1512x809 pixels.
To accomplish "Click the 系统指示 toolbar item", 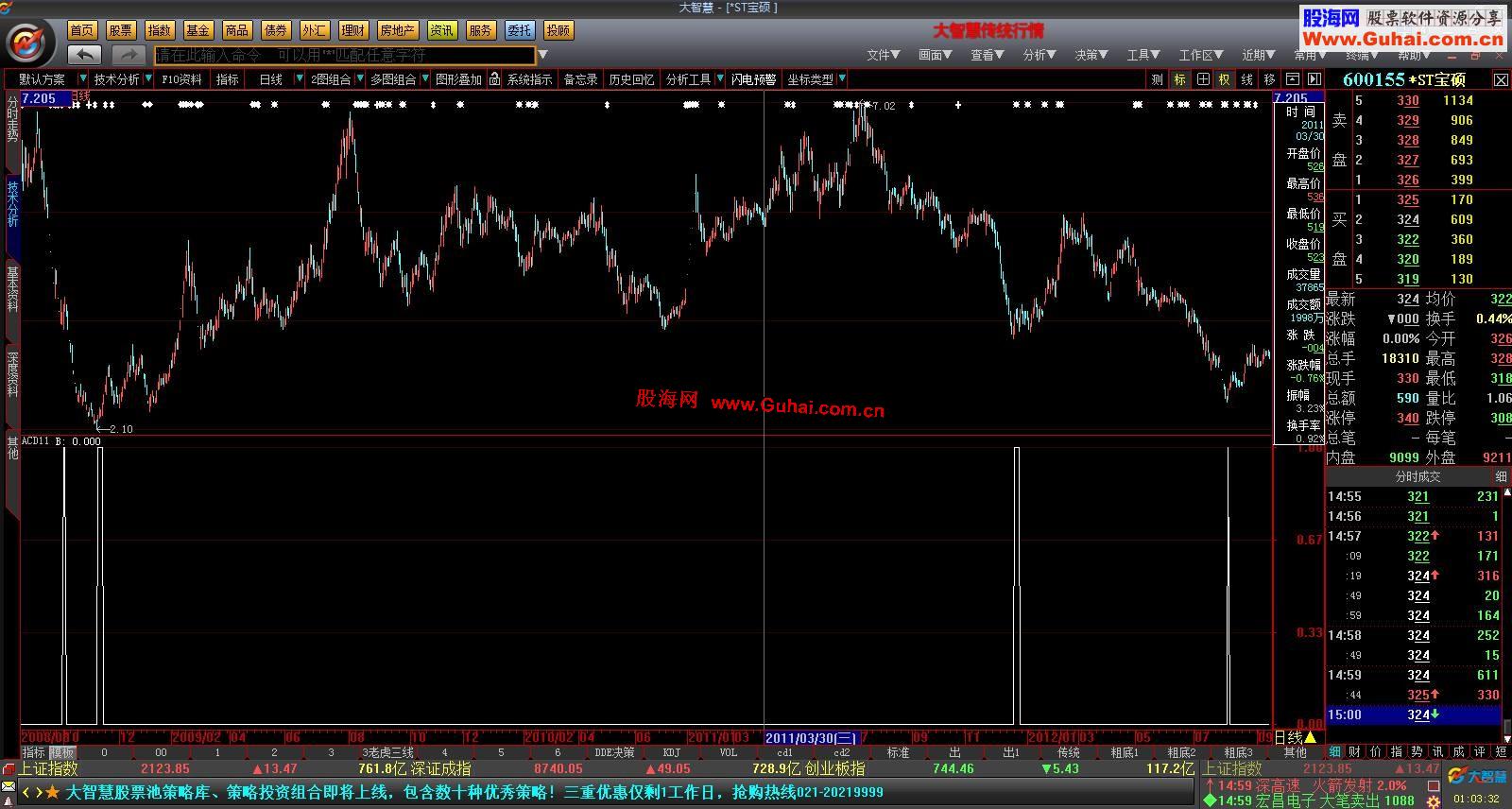I will pyautogui.click(x=529, y=79).
